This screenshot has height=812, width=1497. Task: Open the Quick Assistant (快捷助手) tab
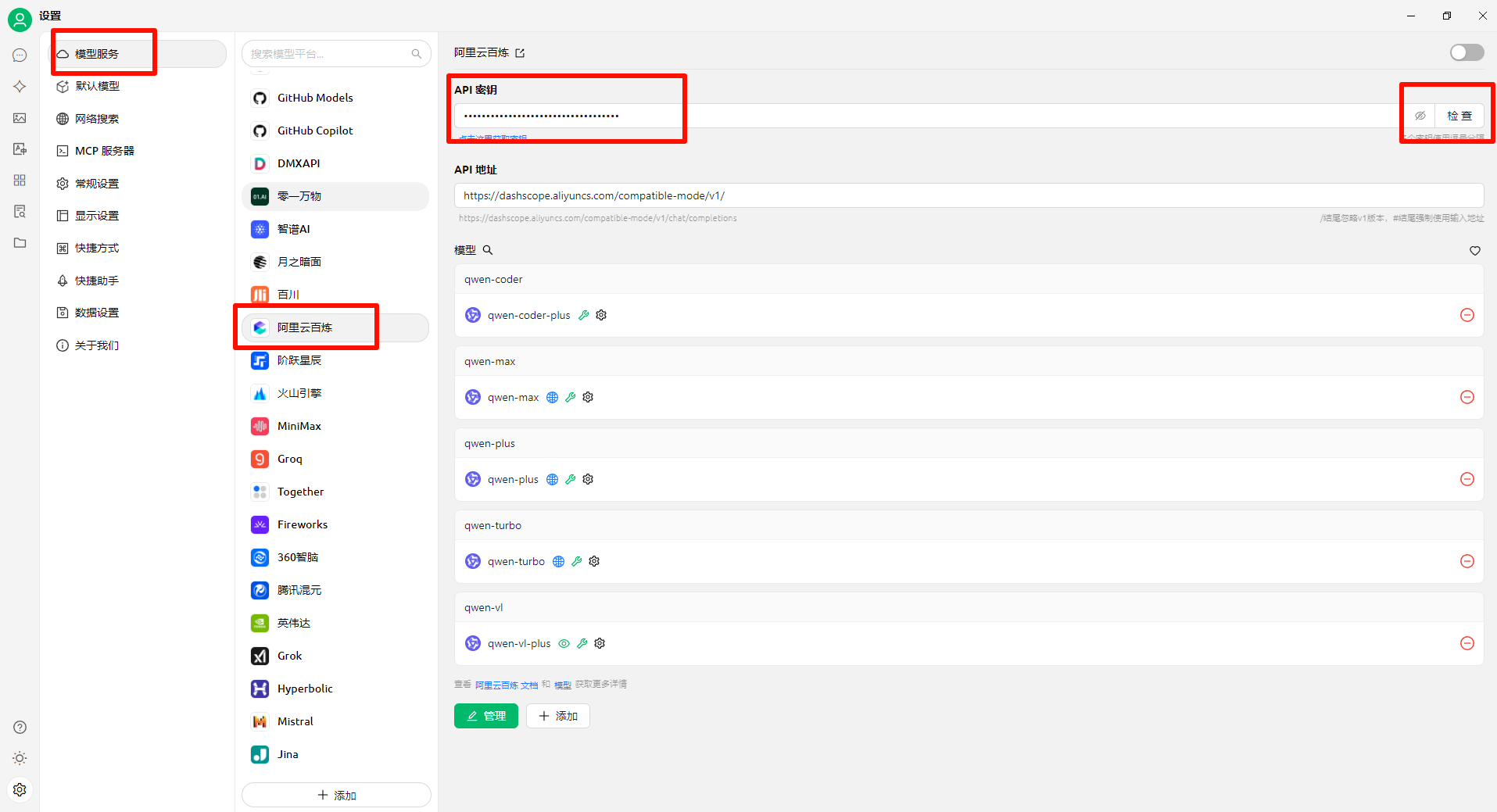coord(137,281)
